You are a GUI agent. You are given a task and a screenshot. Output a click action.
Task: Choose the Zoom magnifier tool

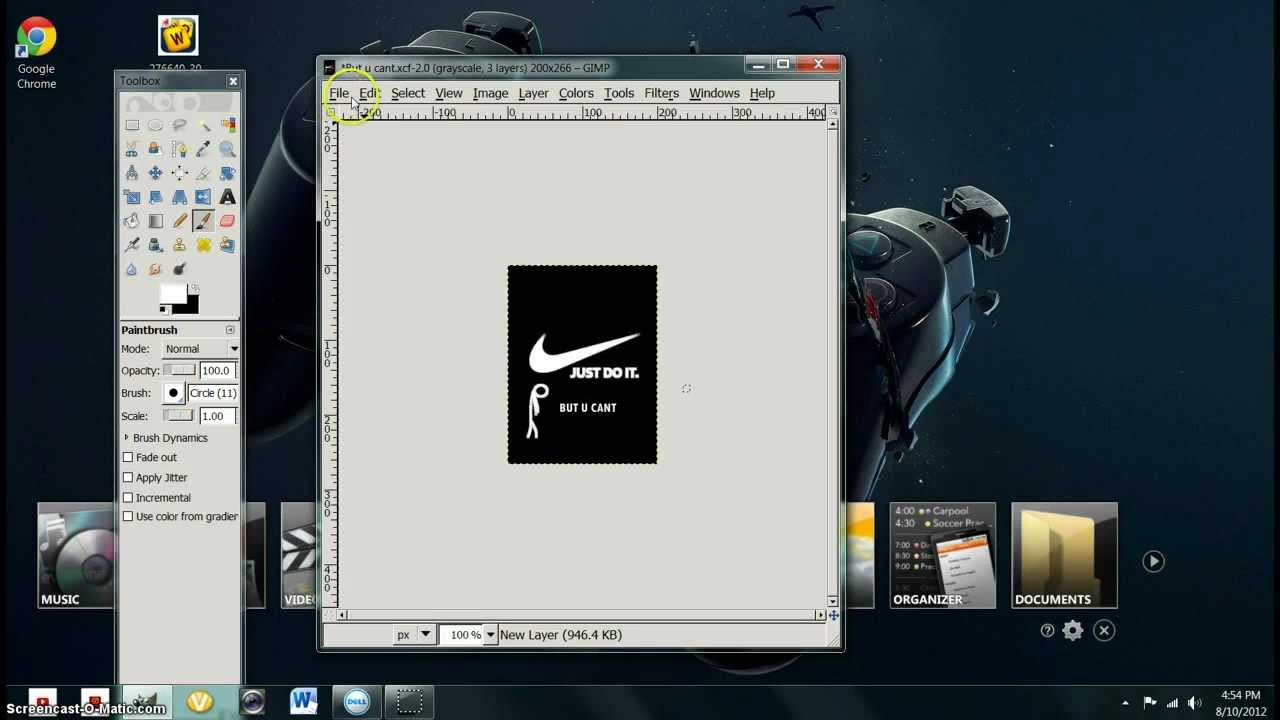[227, 149]
